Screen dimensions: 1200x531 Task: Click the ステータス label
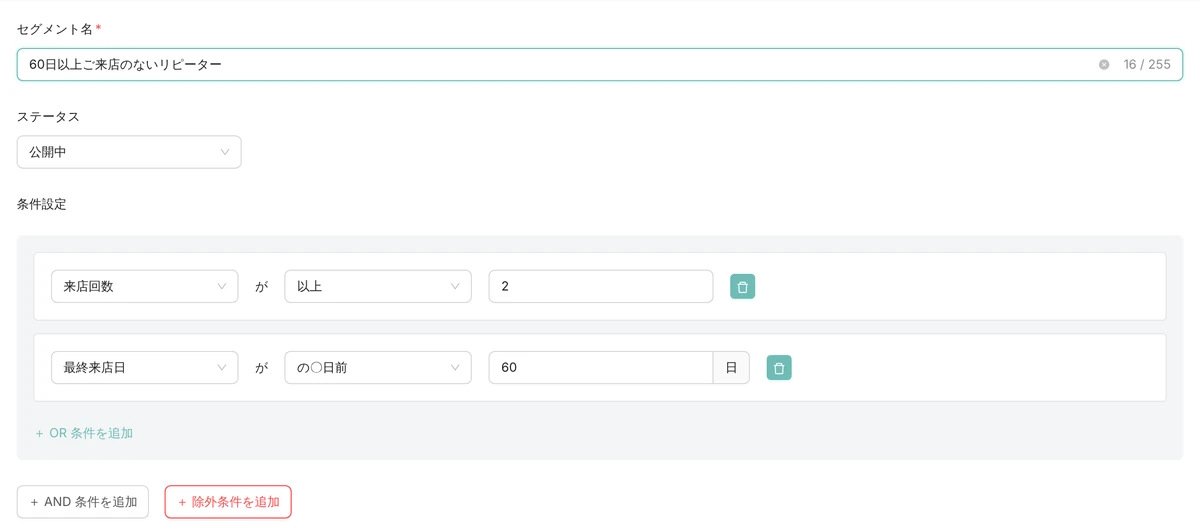click(x=48, y=116)
